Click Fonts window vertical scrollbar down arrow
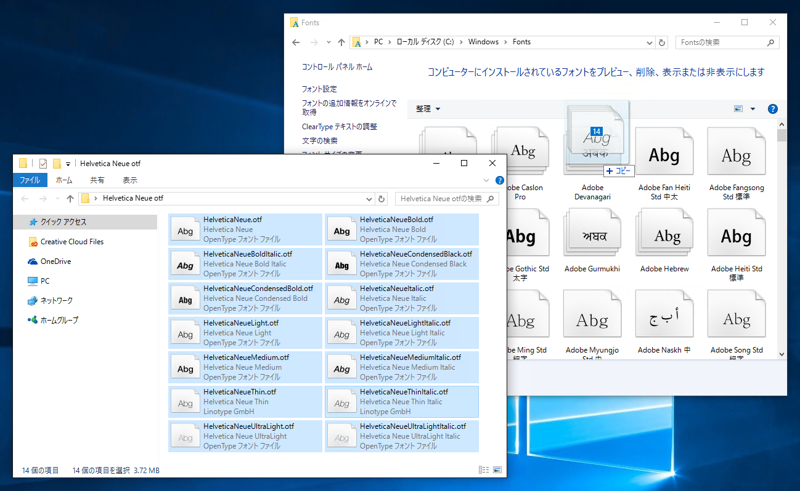 pyautogui.click(x=782, y=354)
